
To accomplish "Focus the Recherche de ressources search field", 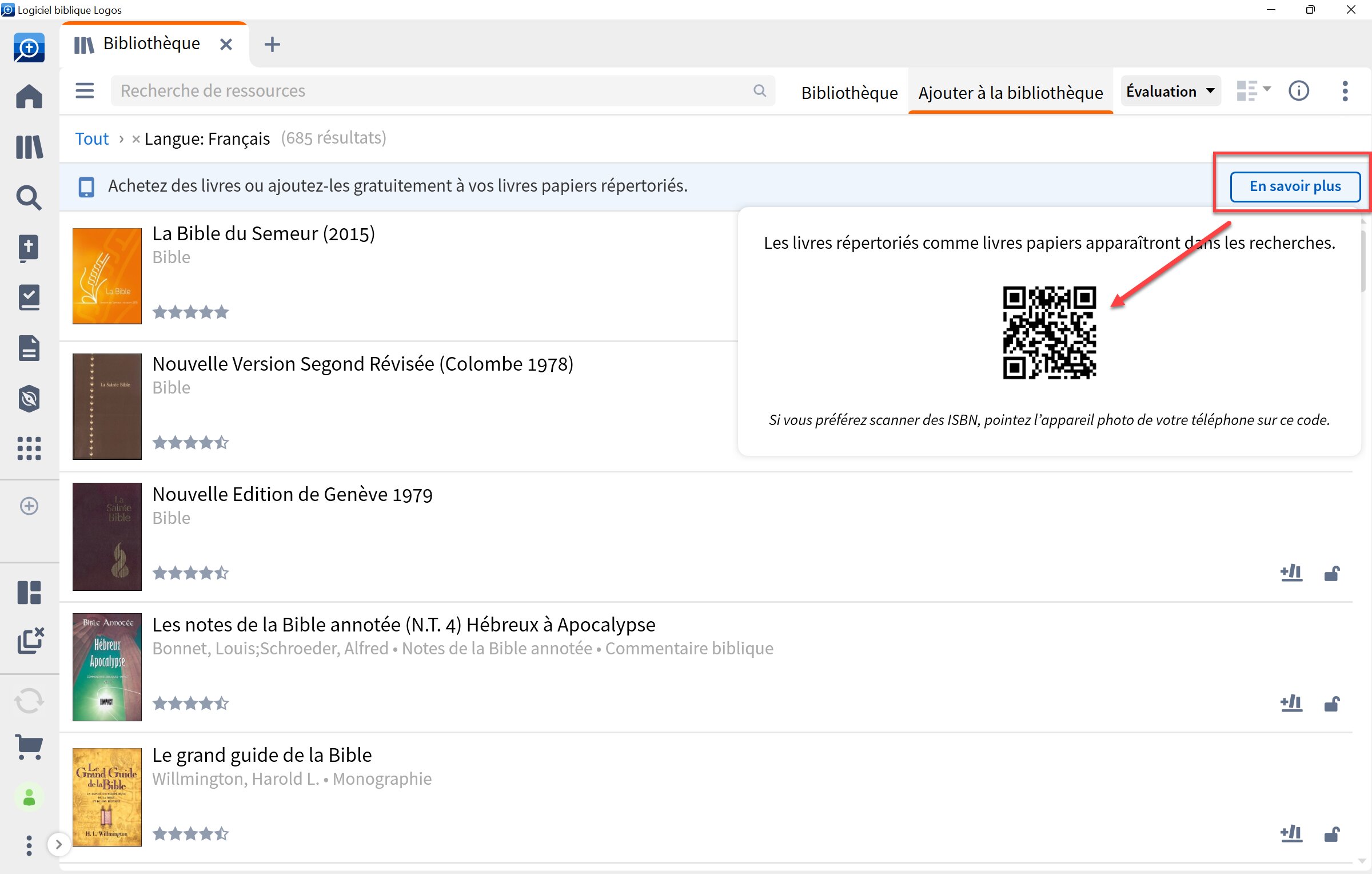I will point(443,90).
